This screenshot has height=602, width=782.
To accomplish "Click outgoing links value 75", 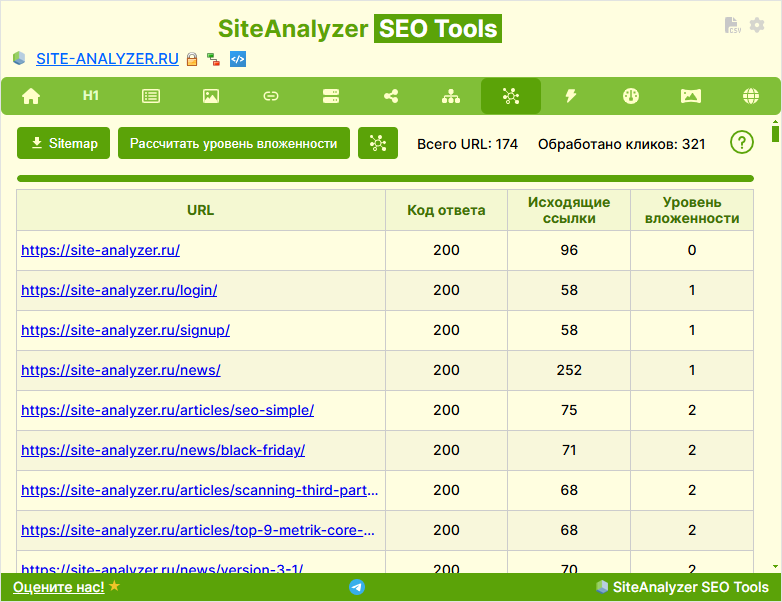I will (x=569, y=410).
